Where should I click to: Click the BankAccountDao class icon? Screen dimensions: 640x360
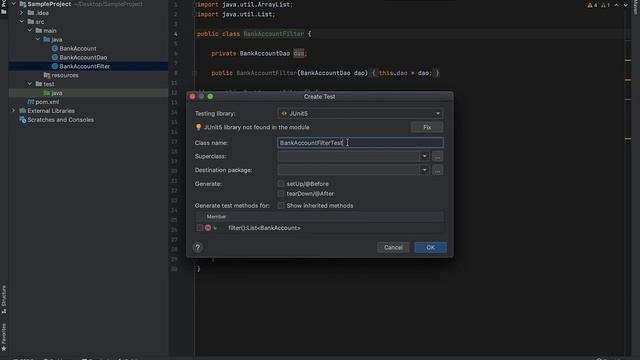point(55,58)
